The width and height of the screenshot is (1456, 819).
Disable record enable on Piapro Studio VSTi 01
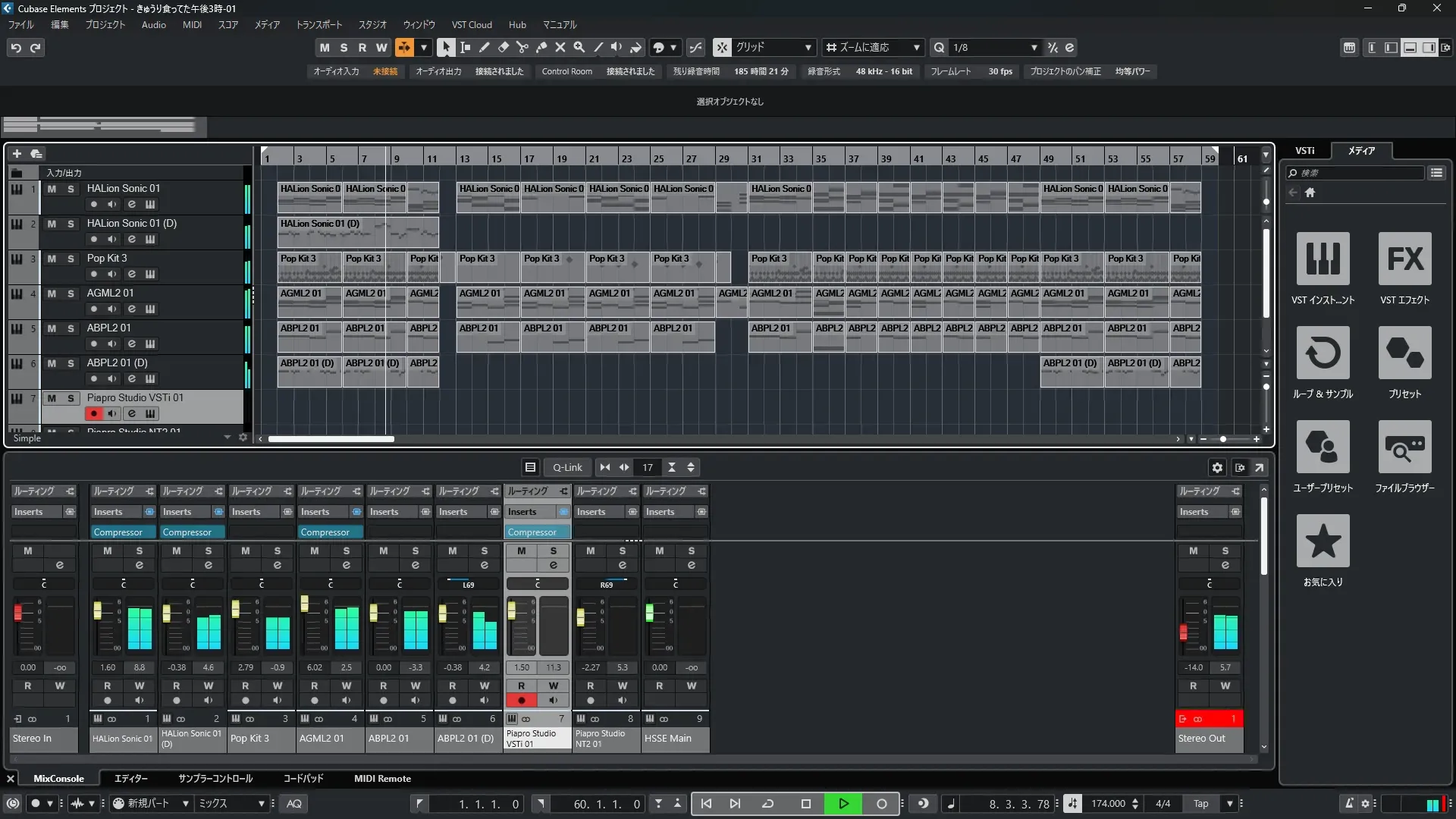[93, 413]
